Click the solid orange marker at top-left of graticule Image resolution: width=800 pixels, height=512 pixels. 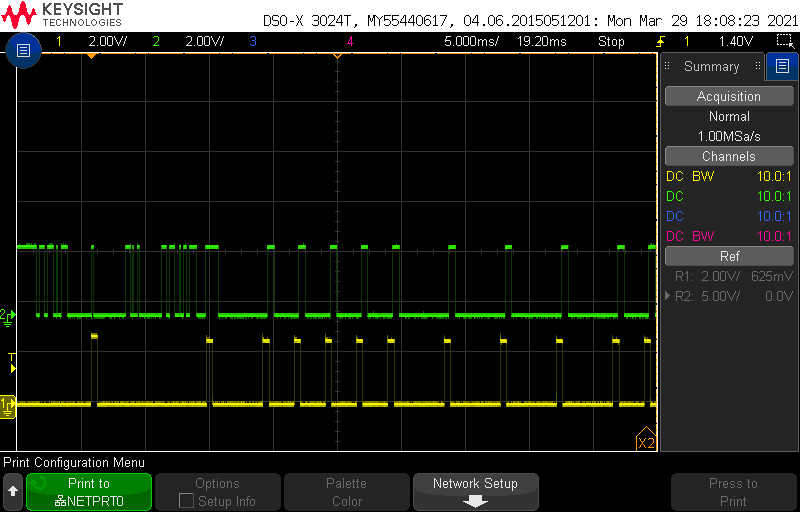click(x=91, y=56)
